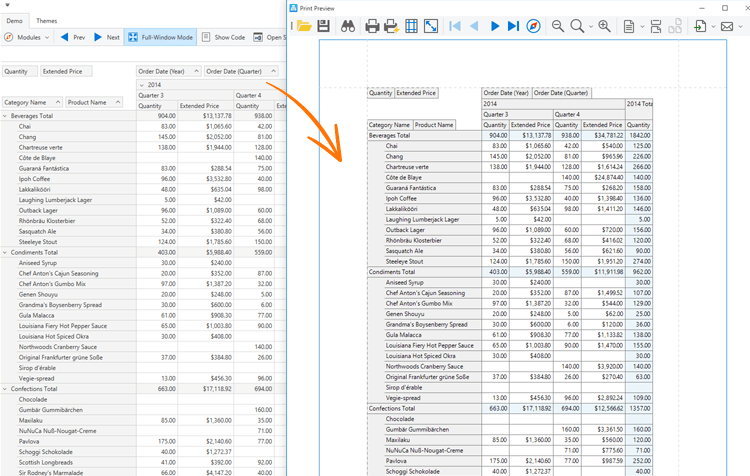Toggle Full-Window Mode
Image resolution: width=750 pixels, height=476 pixels.
[x=160, y=37]
